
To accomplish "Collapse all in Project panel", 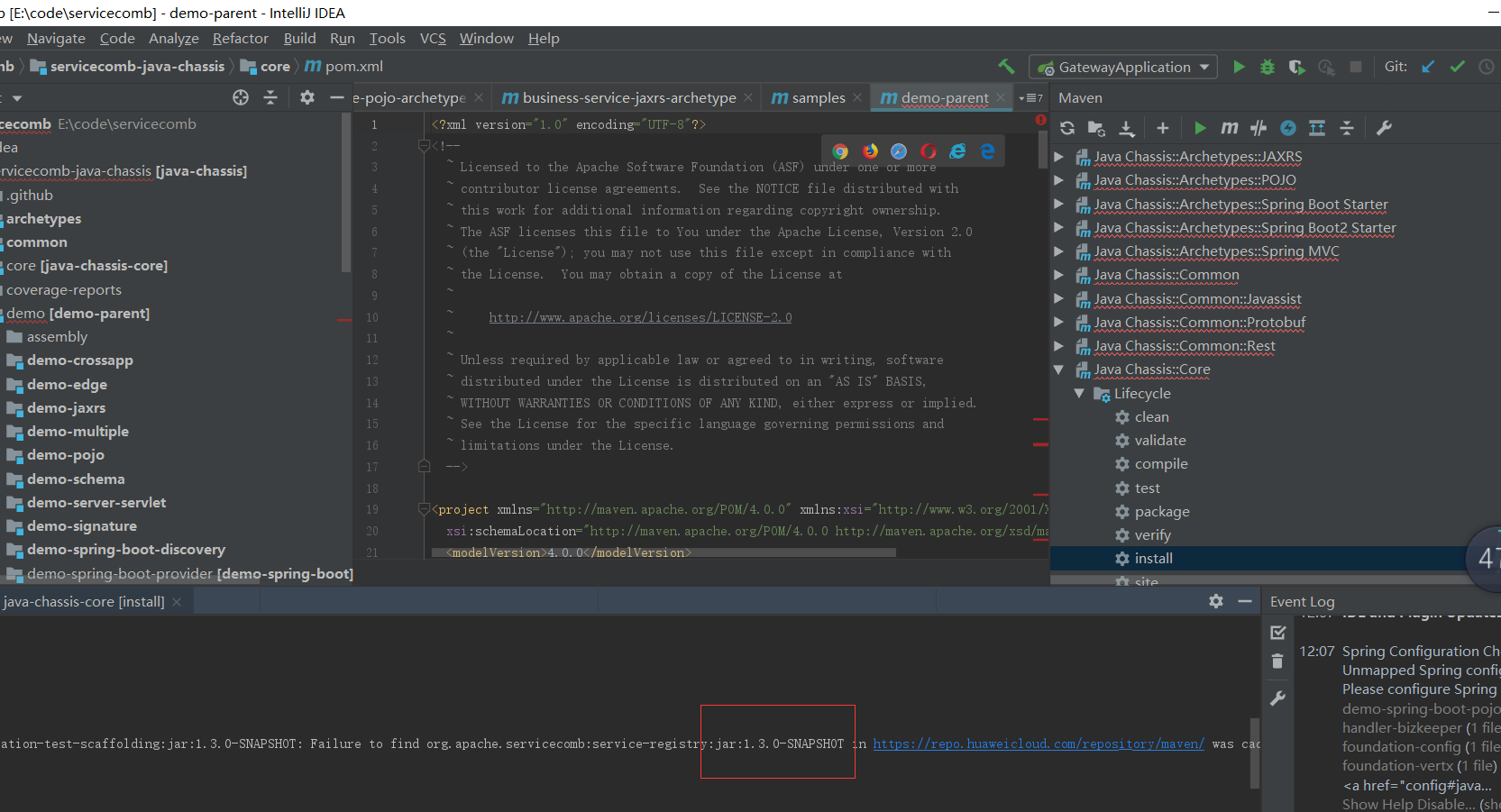I will click(270, 97).
